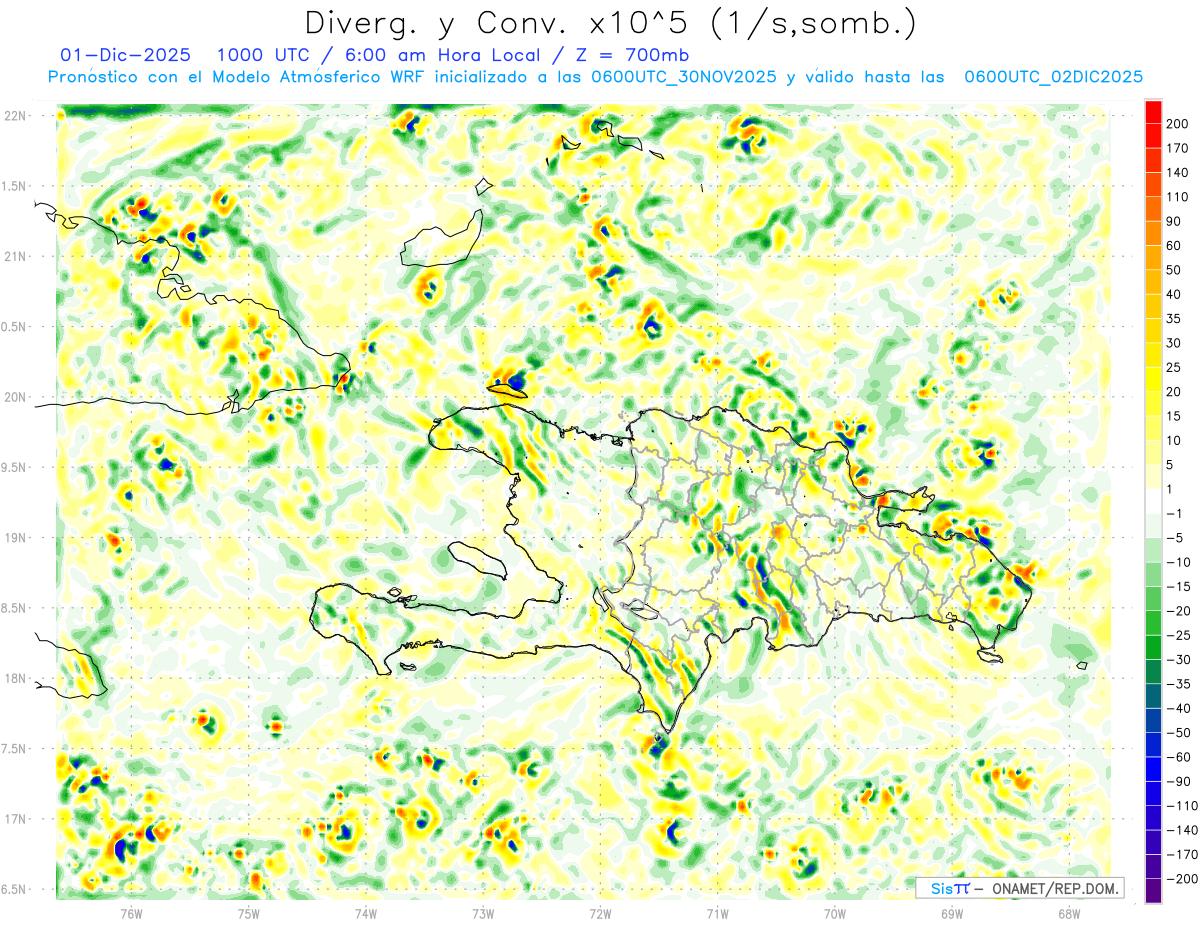Click the 0.5N latitude axis label
The width and height of the screenshot is (1200, 927).
[x=14, y=327]
